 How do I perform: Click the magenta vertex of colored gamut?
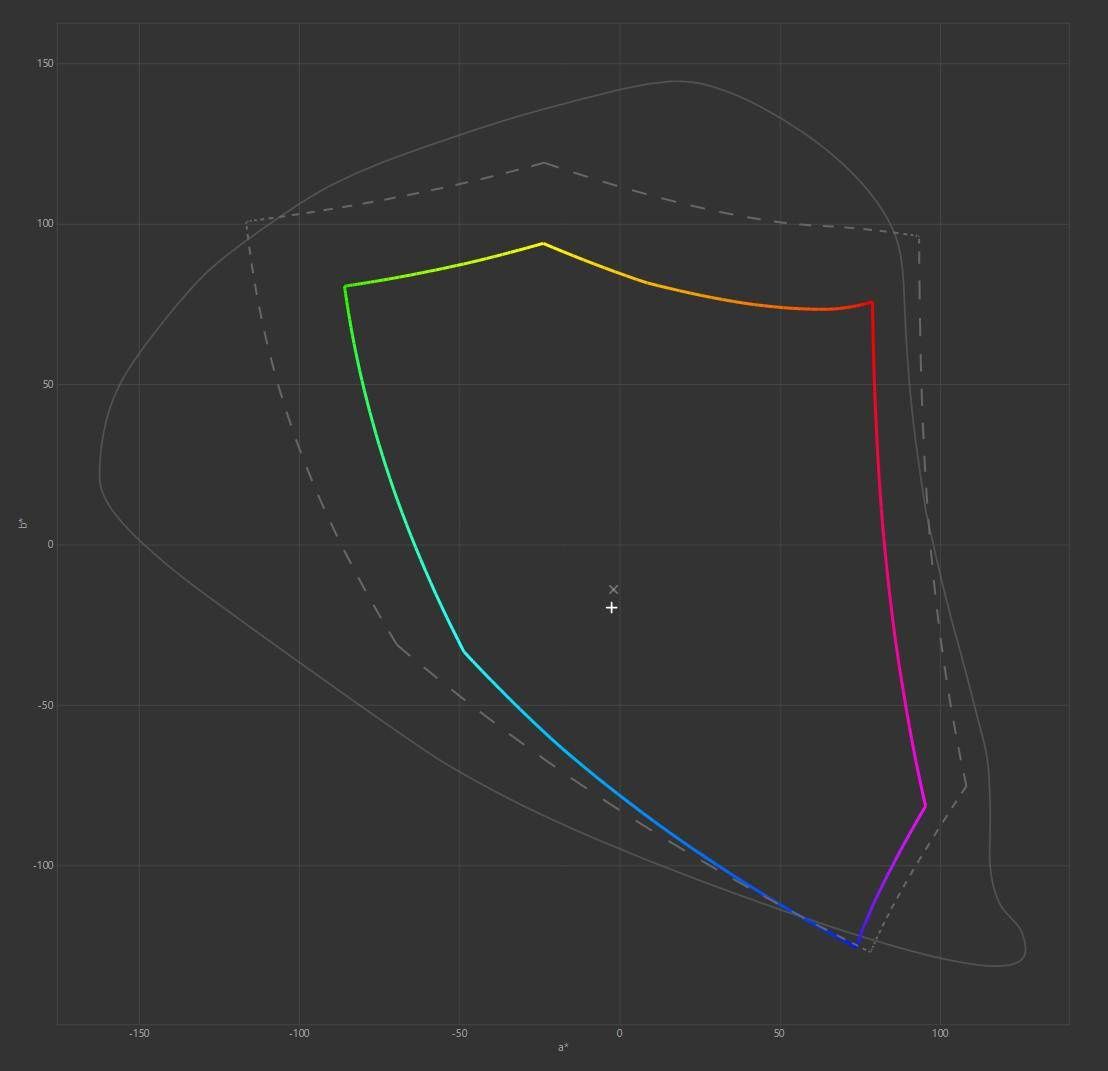point(925,806)
